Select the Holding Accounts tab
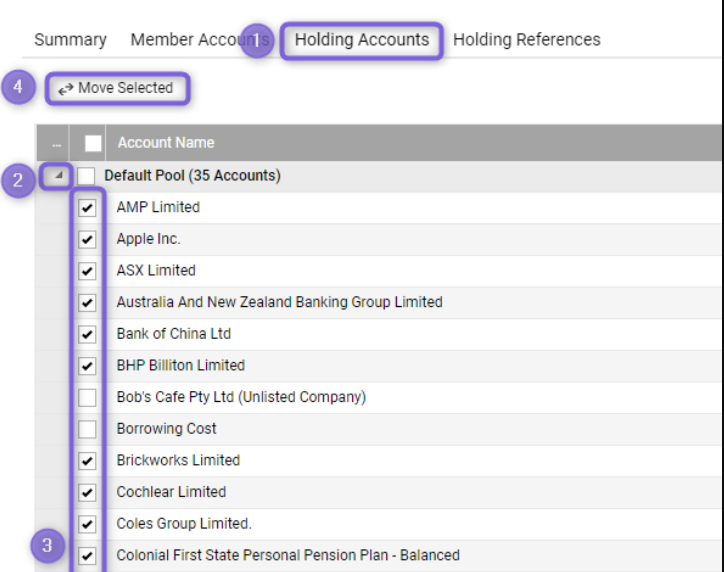This screenshot has height=572, width=724. [362, 40]
